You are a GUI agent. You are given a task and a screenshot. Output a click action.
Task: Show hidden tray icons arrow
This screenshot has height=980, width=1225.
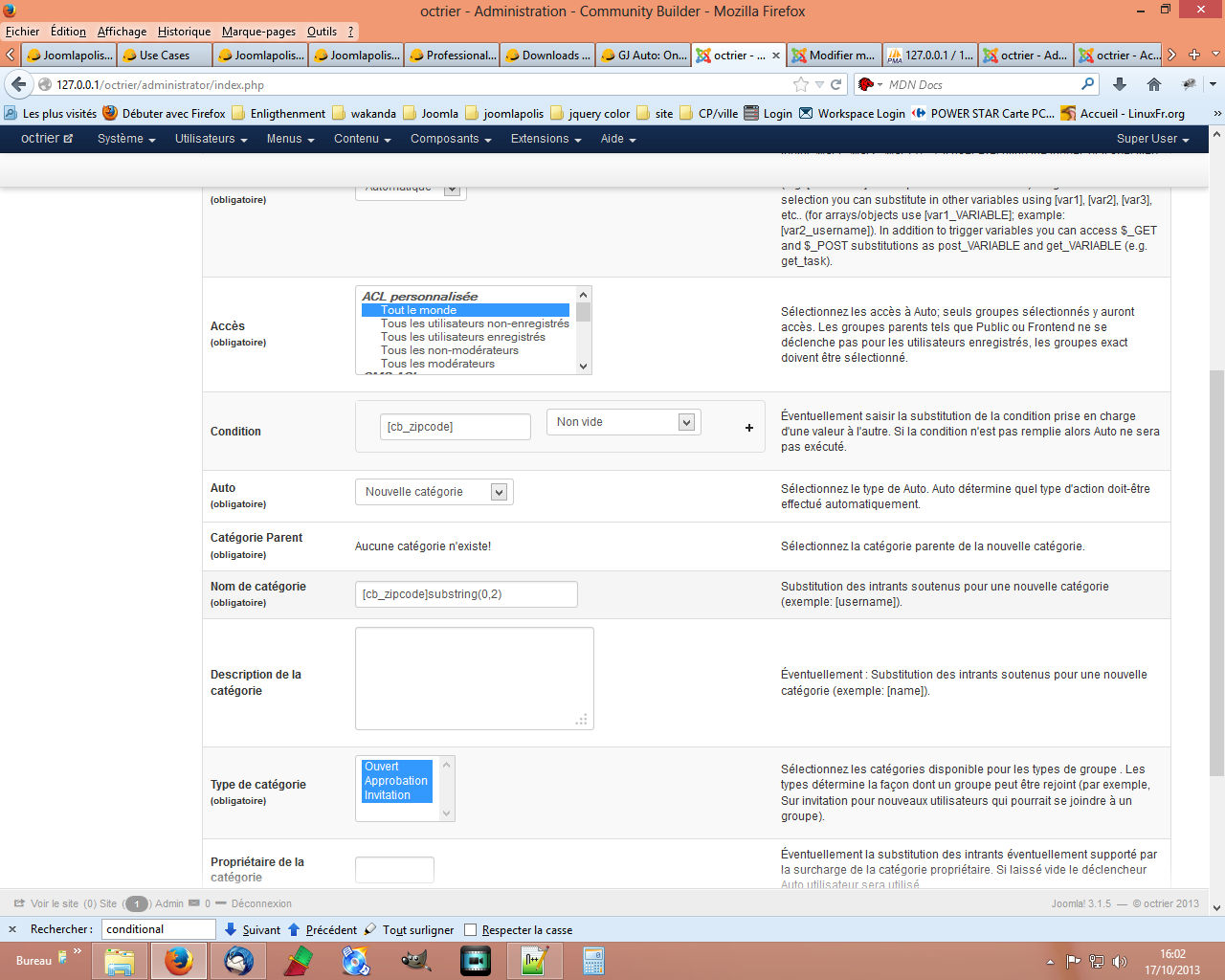(1050, 961)
